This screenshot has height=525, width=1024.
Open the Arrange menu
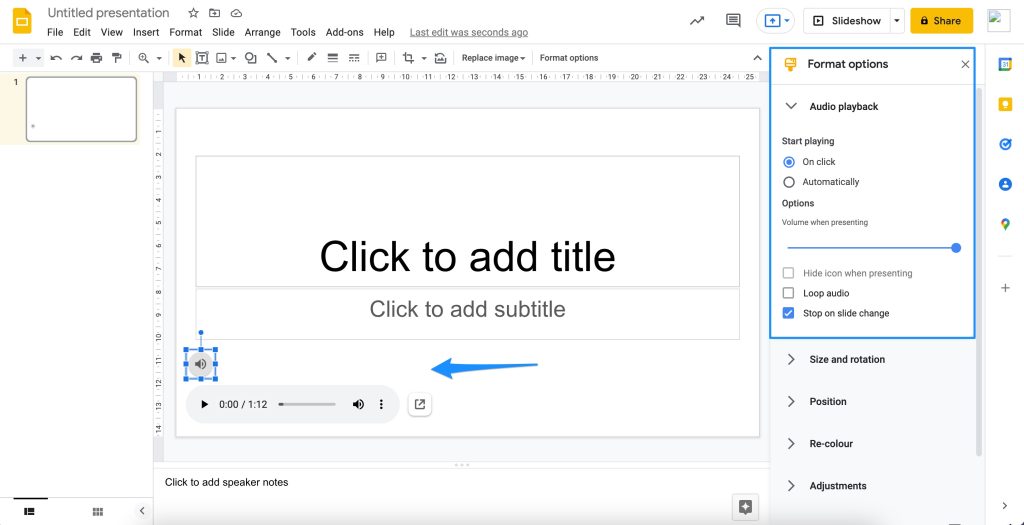[263, 32]
